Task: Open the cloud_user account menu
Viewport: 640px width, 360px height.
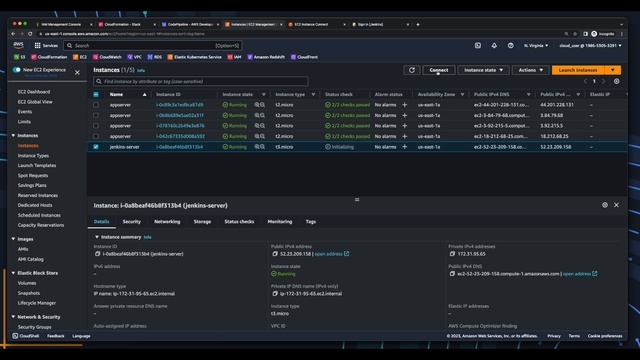Action: [x=590, y=46]
